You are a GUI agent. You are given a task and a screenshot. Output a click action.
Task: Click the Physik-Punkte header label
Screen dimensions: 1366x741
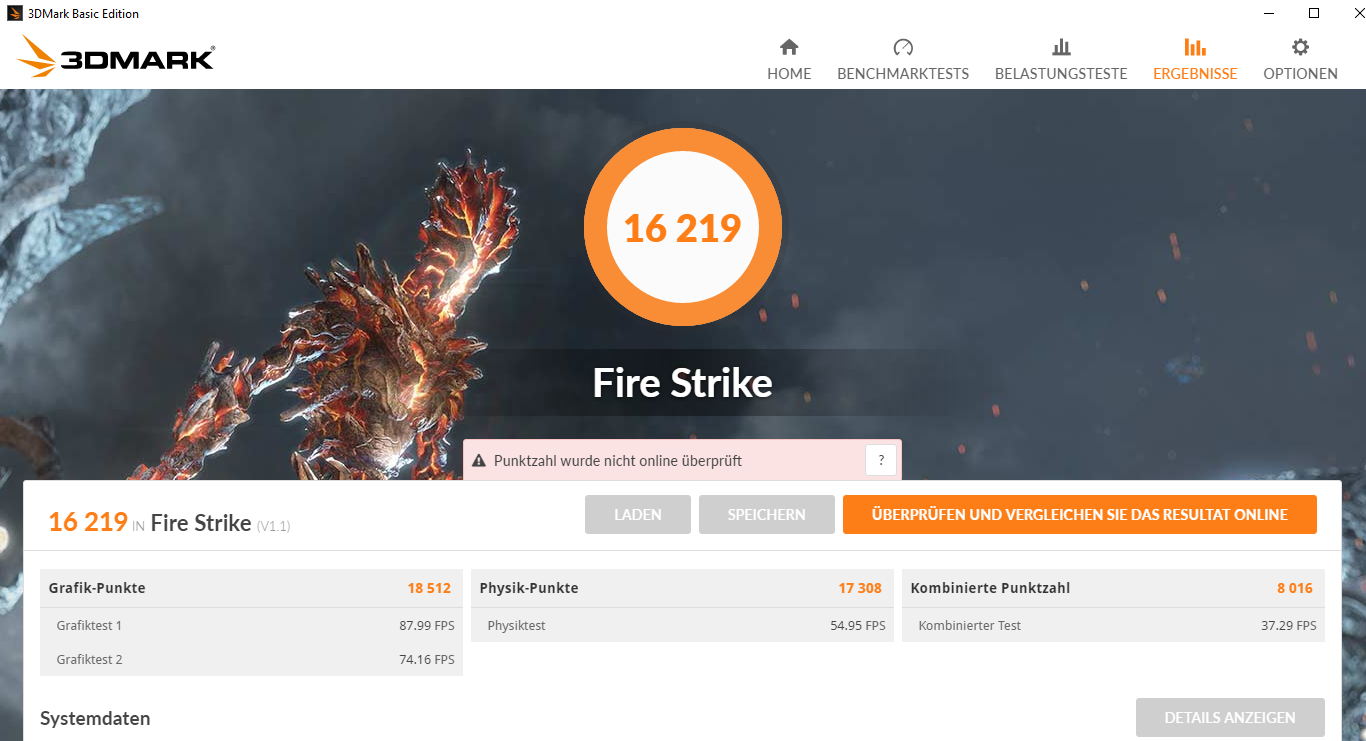529,588
